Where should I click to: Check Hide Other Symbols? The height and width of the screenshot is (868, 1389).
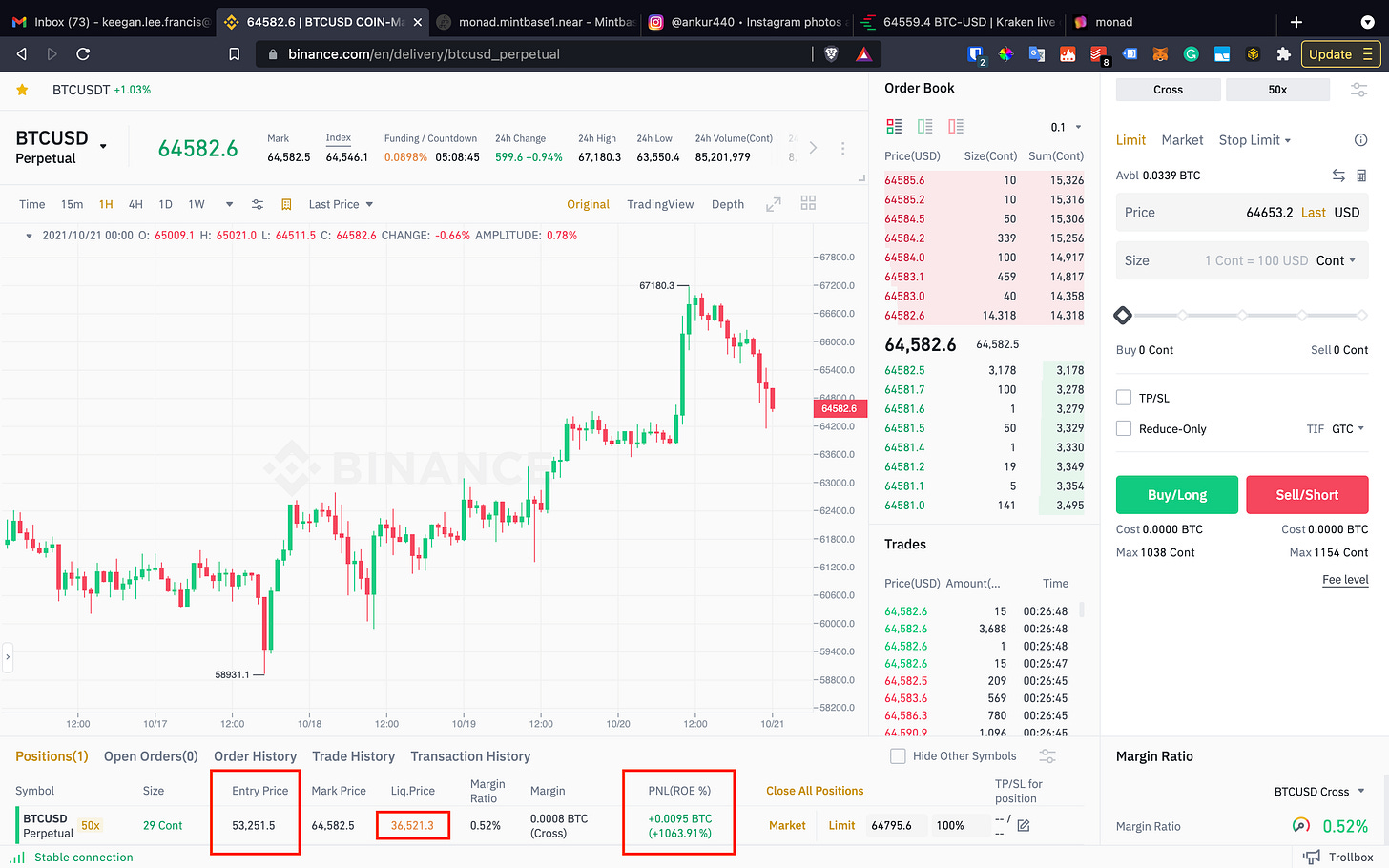[898, 756]
